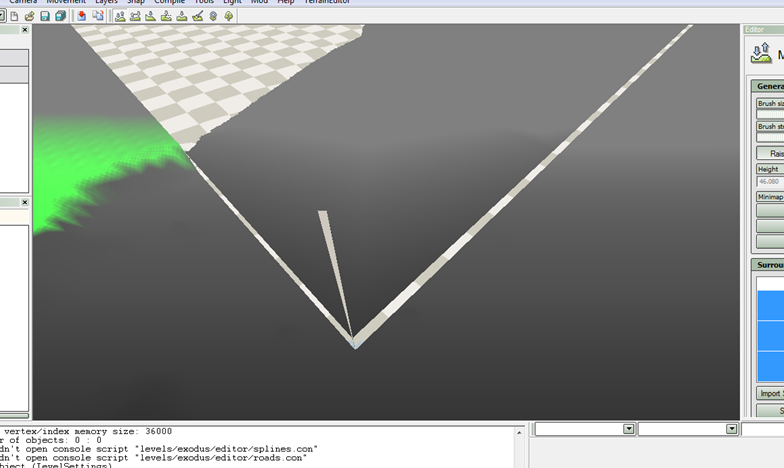Image resolution: width=784 pixels, height=468 pixels.
Task: Click the copy documents toolbar icon
Action: click(x=98, y=16)
